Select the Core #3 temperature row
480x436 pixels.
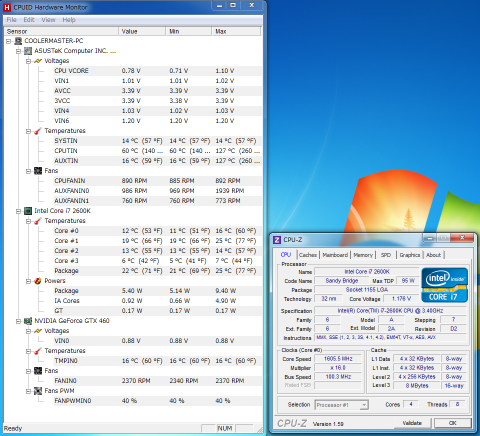[157, 261]
